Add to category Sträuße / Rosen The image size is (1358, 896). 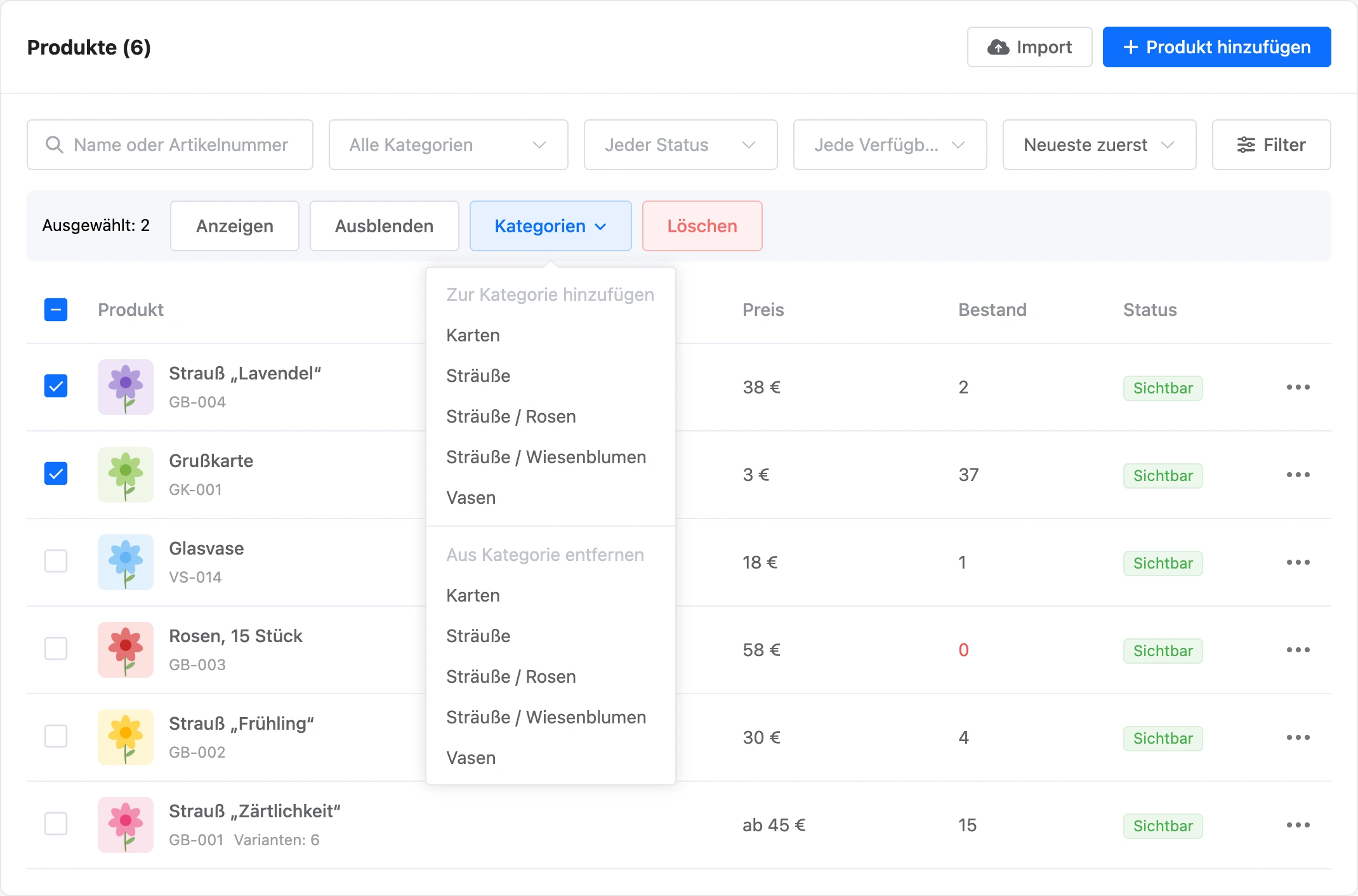pyautogui.click(x=551, y=416)
